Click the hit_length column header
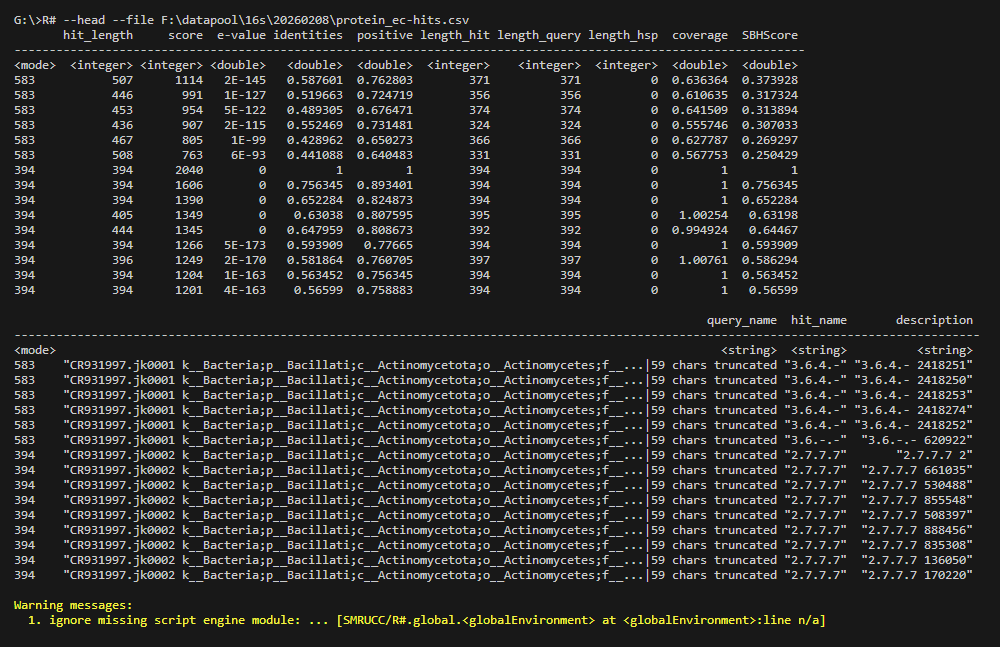Image resolution: width=1000 pixels, height=647 pixels. pos(98,35)
